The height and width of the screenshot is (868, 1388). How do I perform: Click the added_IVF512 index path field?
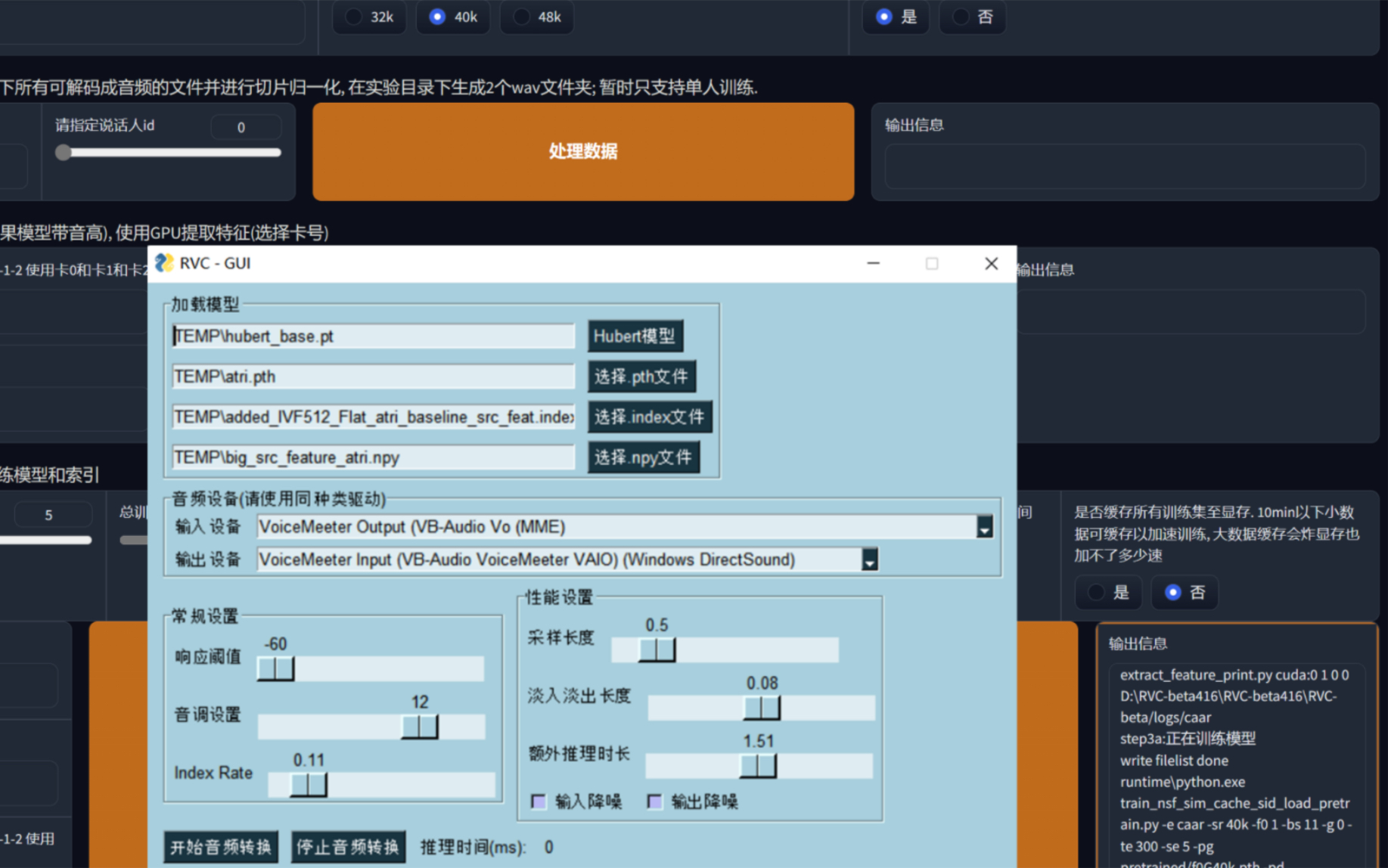374,417
